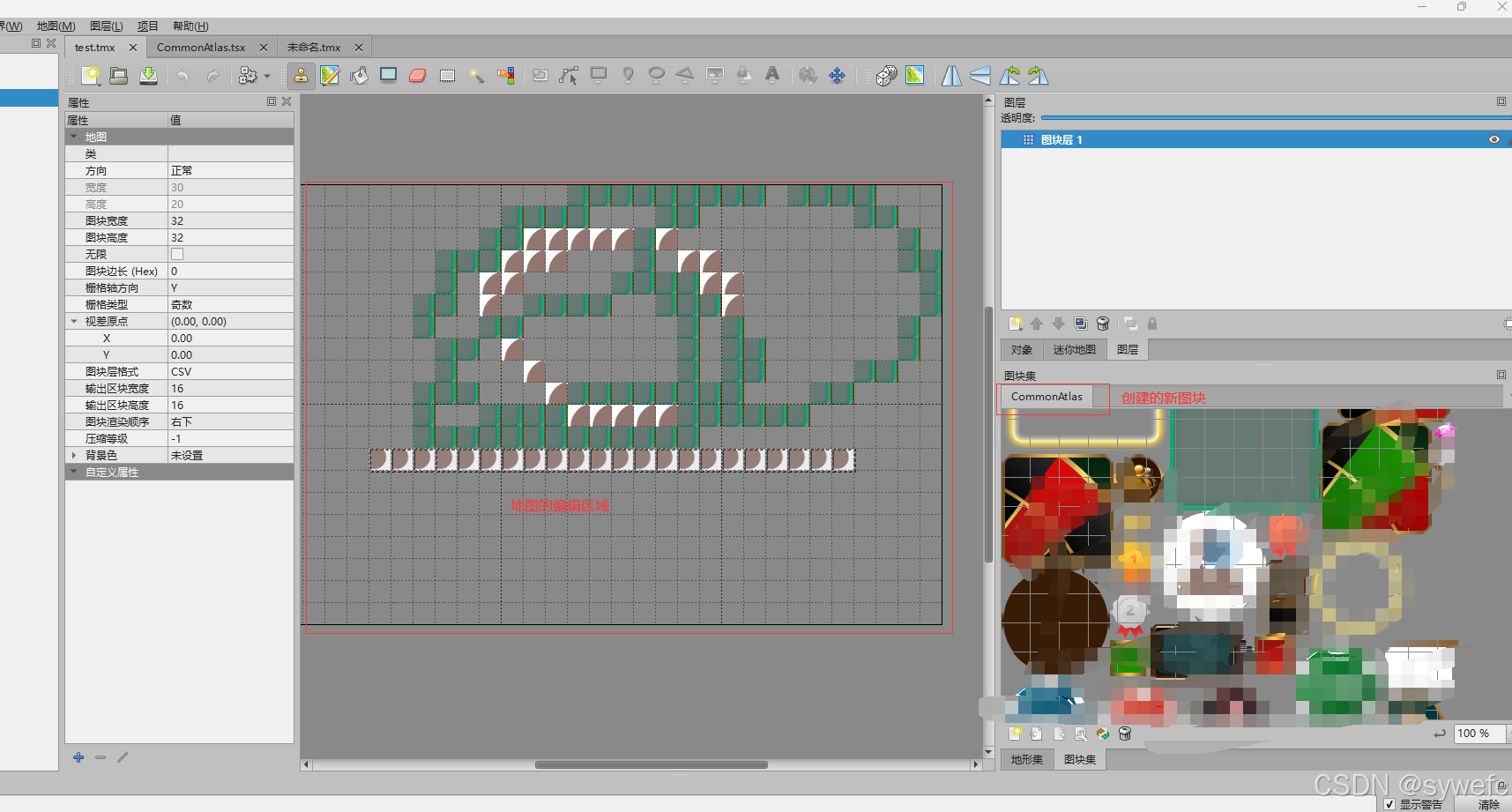
Task: Click the embed tileset icon
Action: coord(1037,734)
